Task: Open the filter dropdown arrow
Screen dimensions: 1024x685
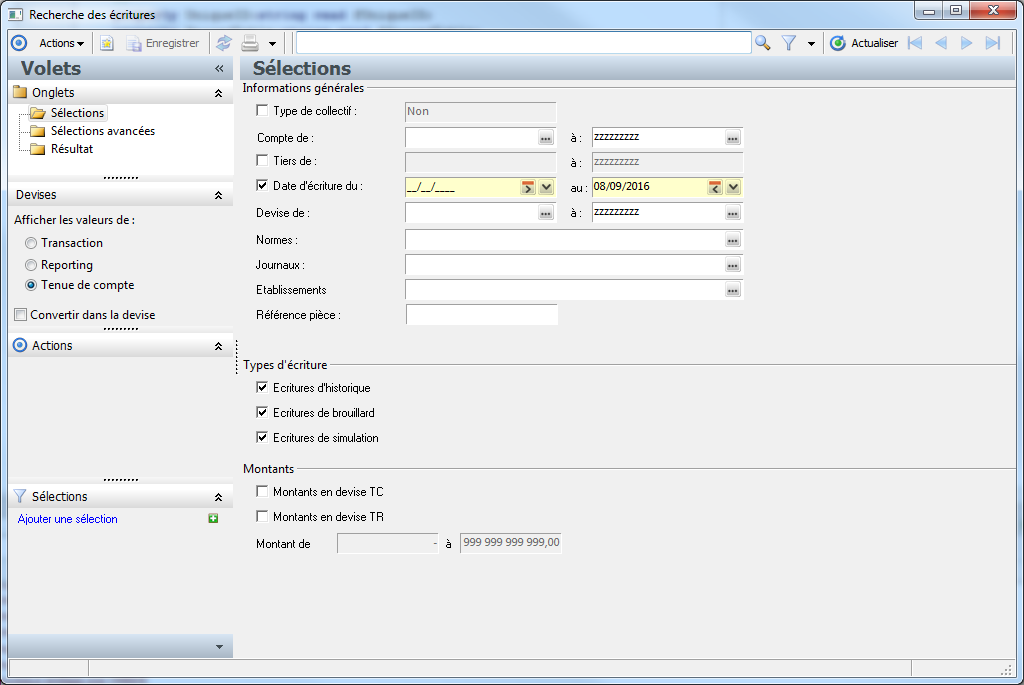Action: click(811, 44)
